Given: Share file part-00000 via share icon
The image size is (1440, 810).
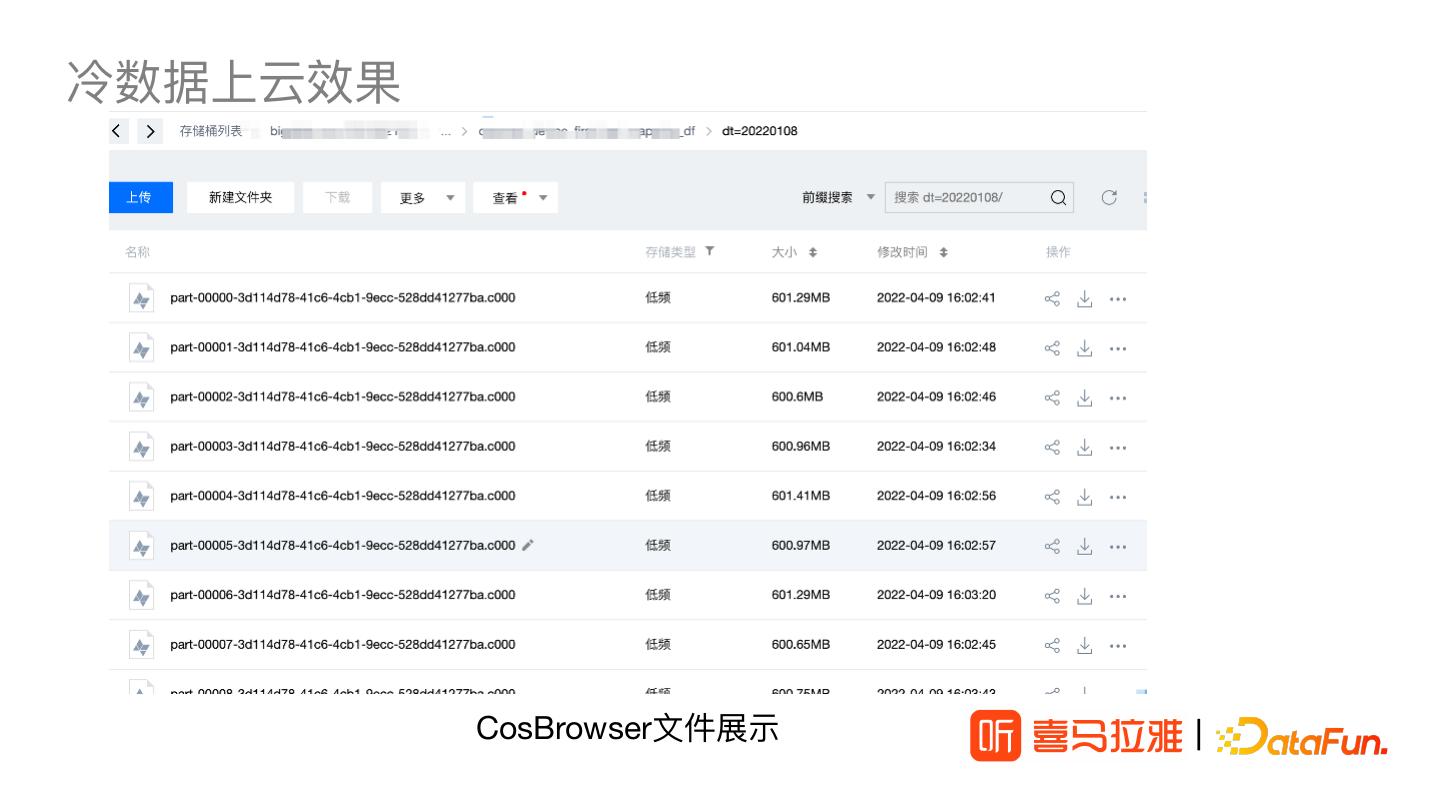Looking at the screenshot, I should pyautogui.click(x=1052, y=298).
